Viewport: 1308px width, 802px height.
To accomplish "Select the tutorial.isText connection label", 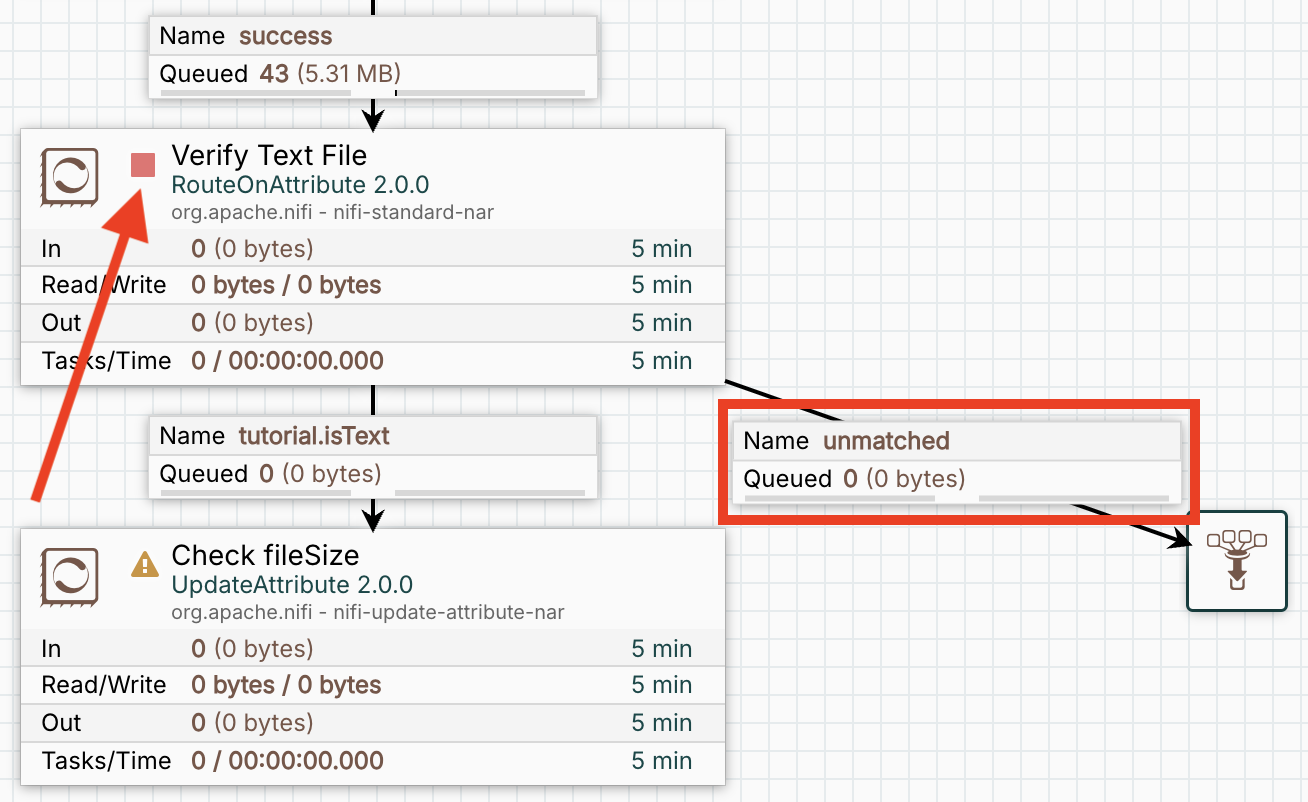I will pos(314,436).
